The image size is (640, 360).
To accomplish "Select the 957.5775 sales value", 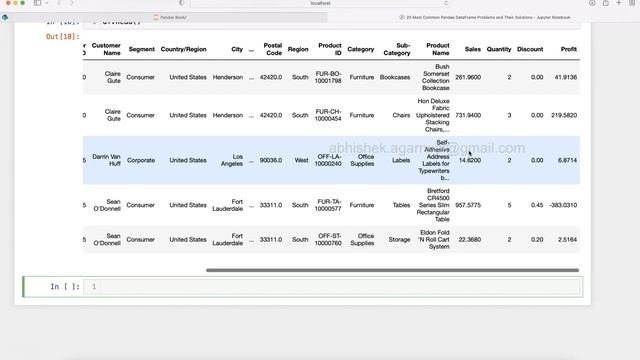I will (468, 205).
